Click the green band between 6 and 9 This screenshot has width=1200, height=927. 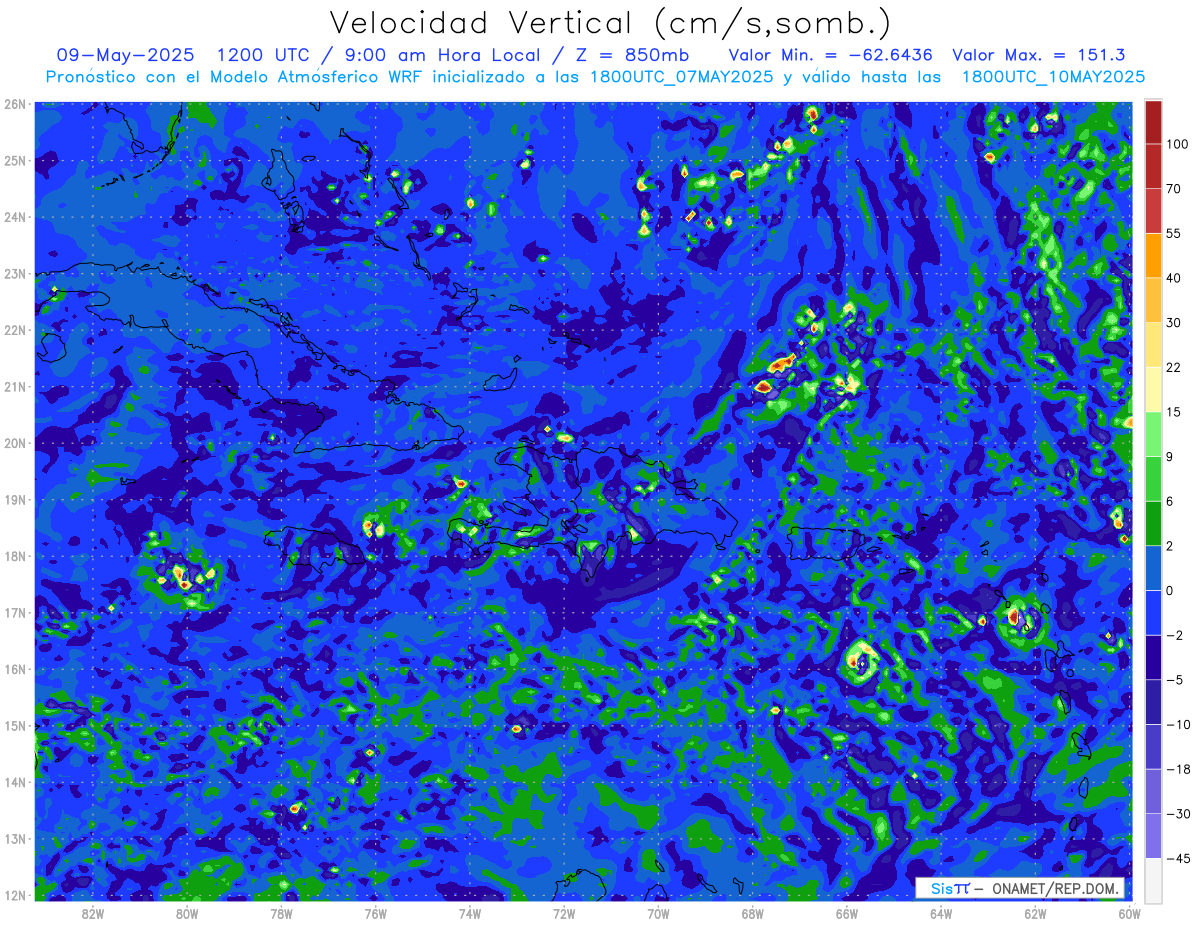pos(1153,478)
